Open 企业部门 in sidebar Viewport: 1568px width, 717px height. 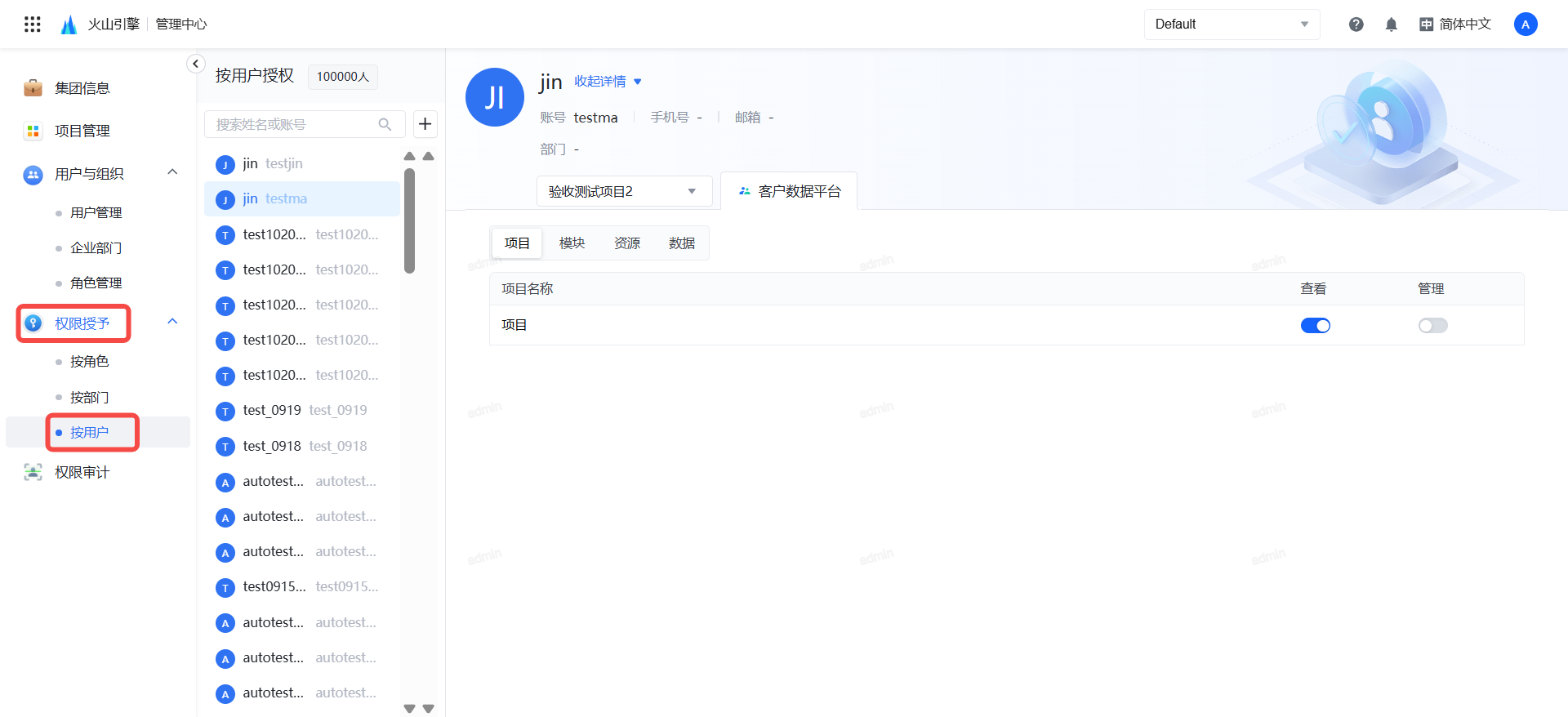point(96,247)
